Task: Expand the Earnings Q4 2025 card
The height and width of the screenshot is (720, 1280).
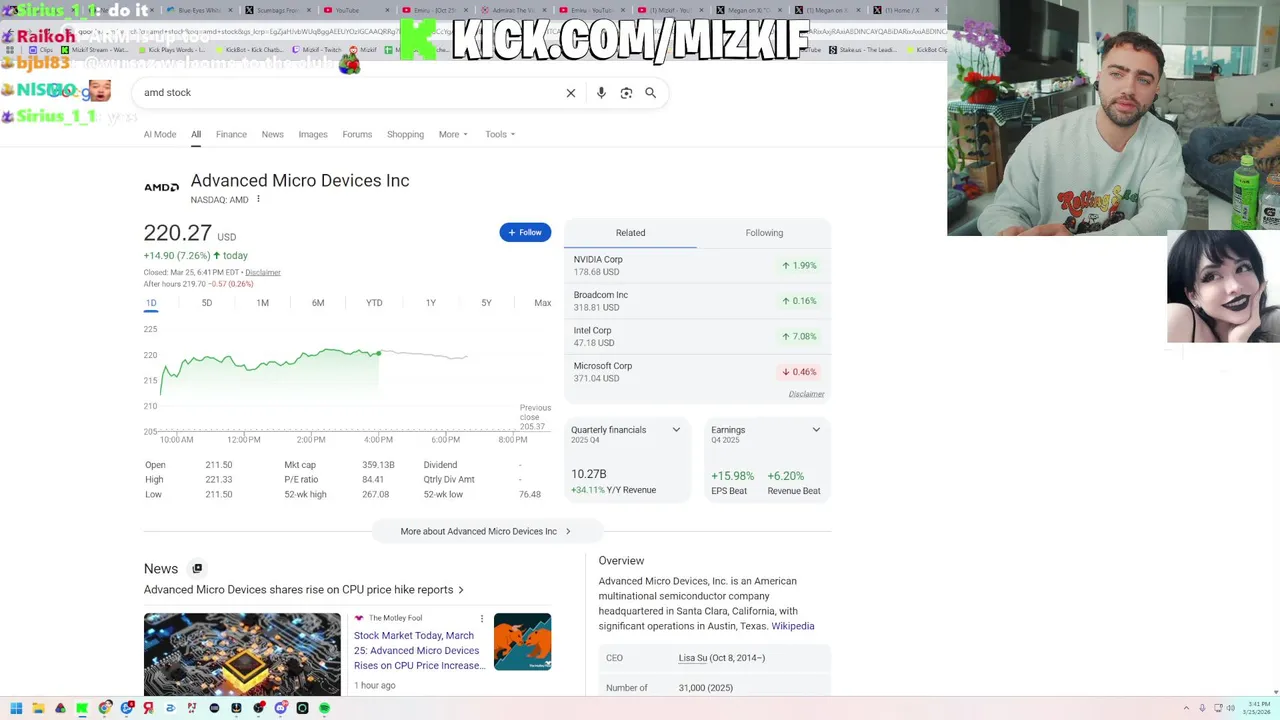Action: 816,430
